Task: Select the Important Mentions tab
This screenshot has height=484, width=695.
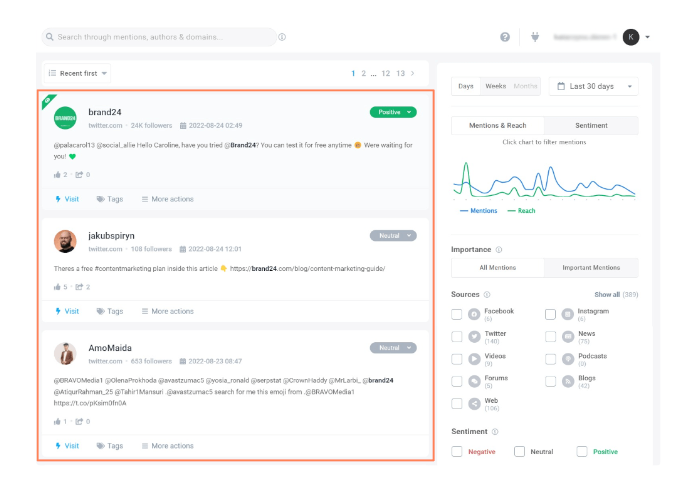Action: pos(591,268)
